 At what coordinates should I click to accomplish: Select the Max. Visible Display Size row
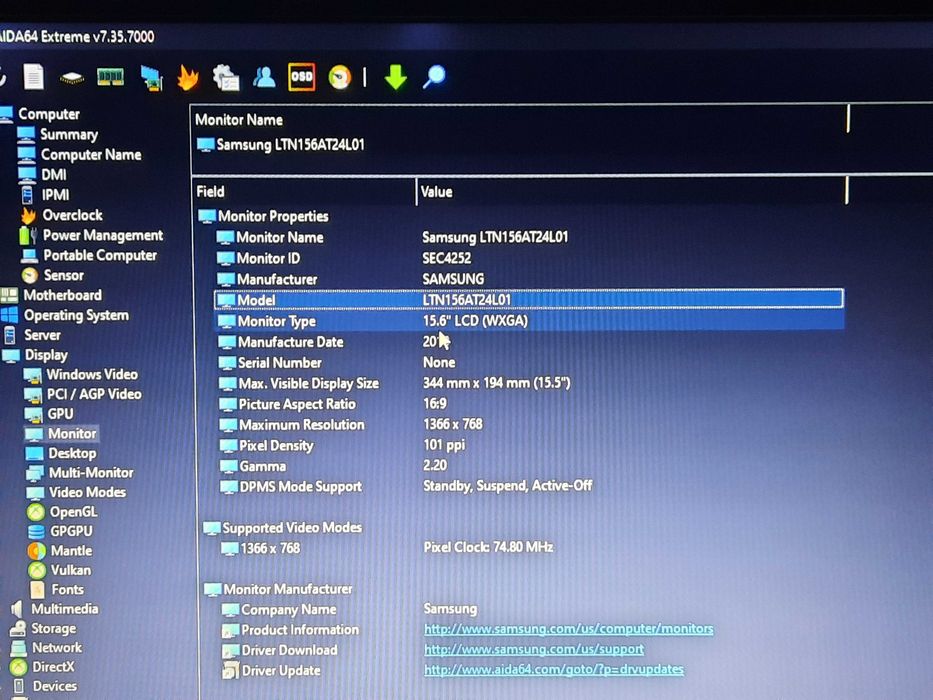pos(530,383)
